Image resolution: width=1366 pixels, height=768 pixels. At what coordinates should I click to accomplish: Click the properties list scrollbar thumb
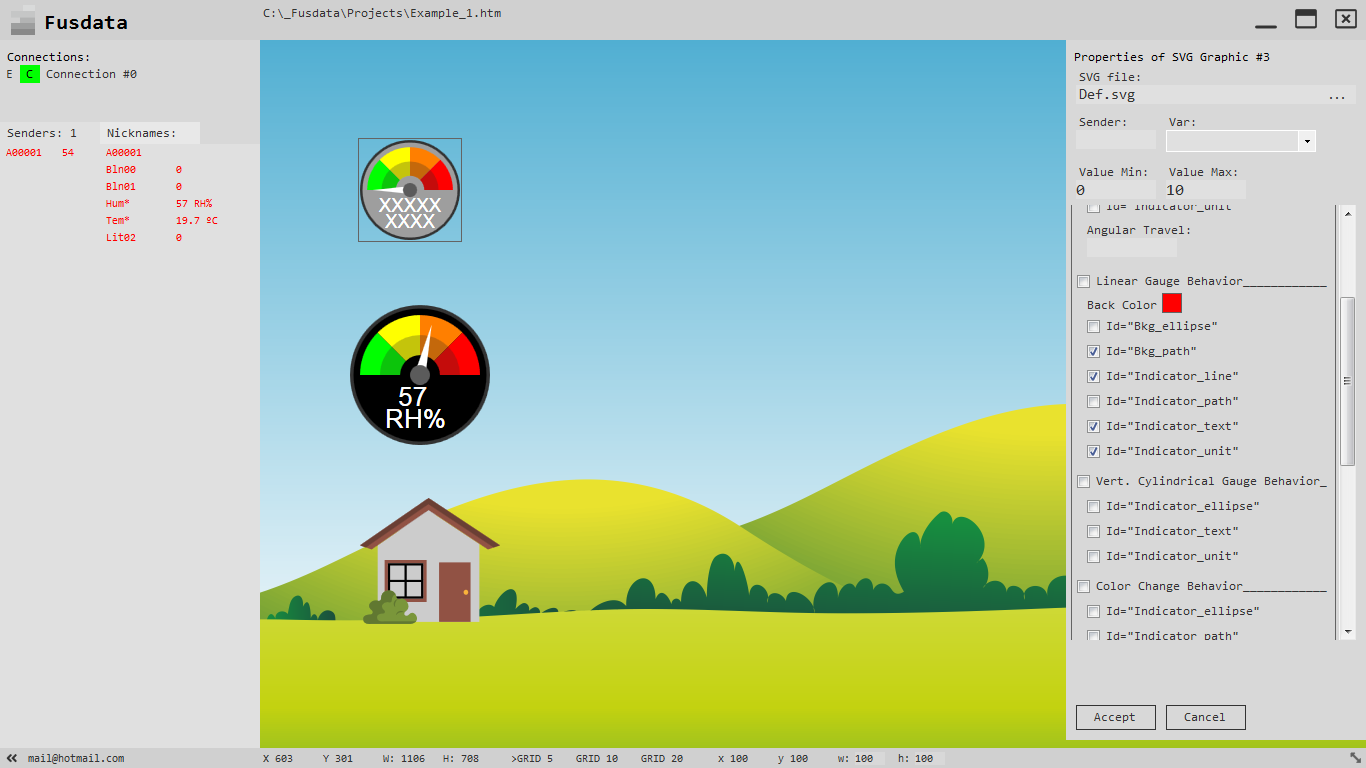[x=1347, y=381]
